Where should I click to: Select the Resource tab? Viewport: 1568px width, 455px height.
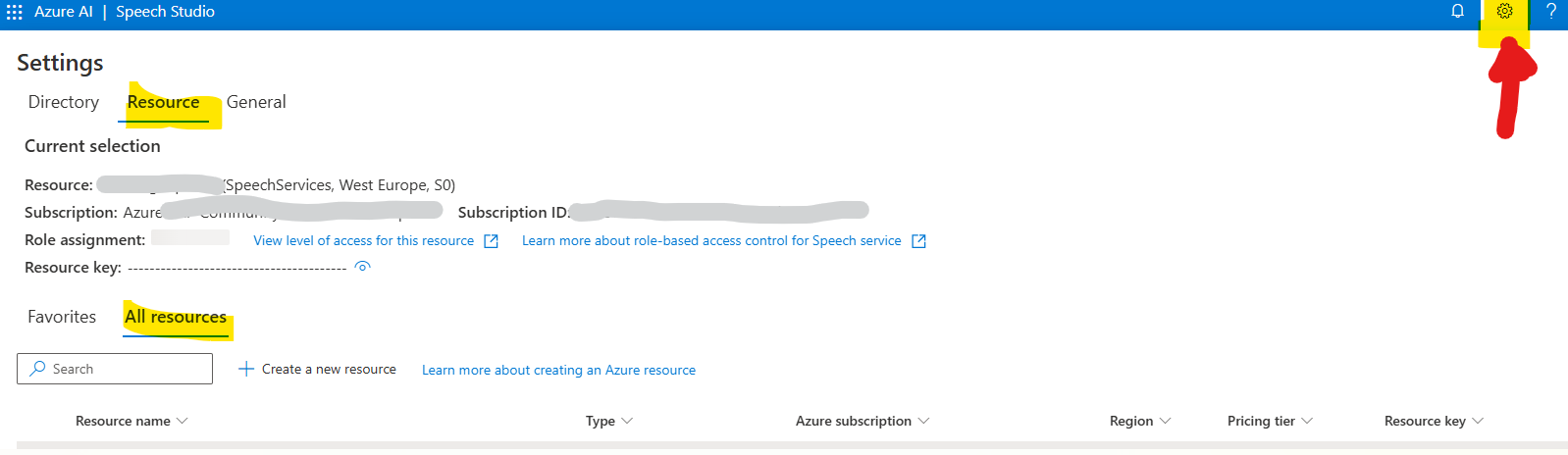pyautogui.click(x=163, y=102)
